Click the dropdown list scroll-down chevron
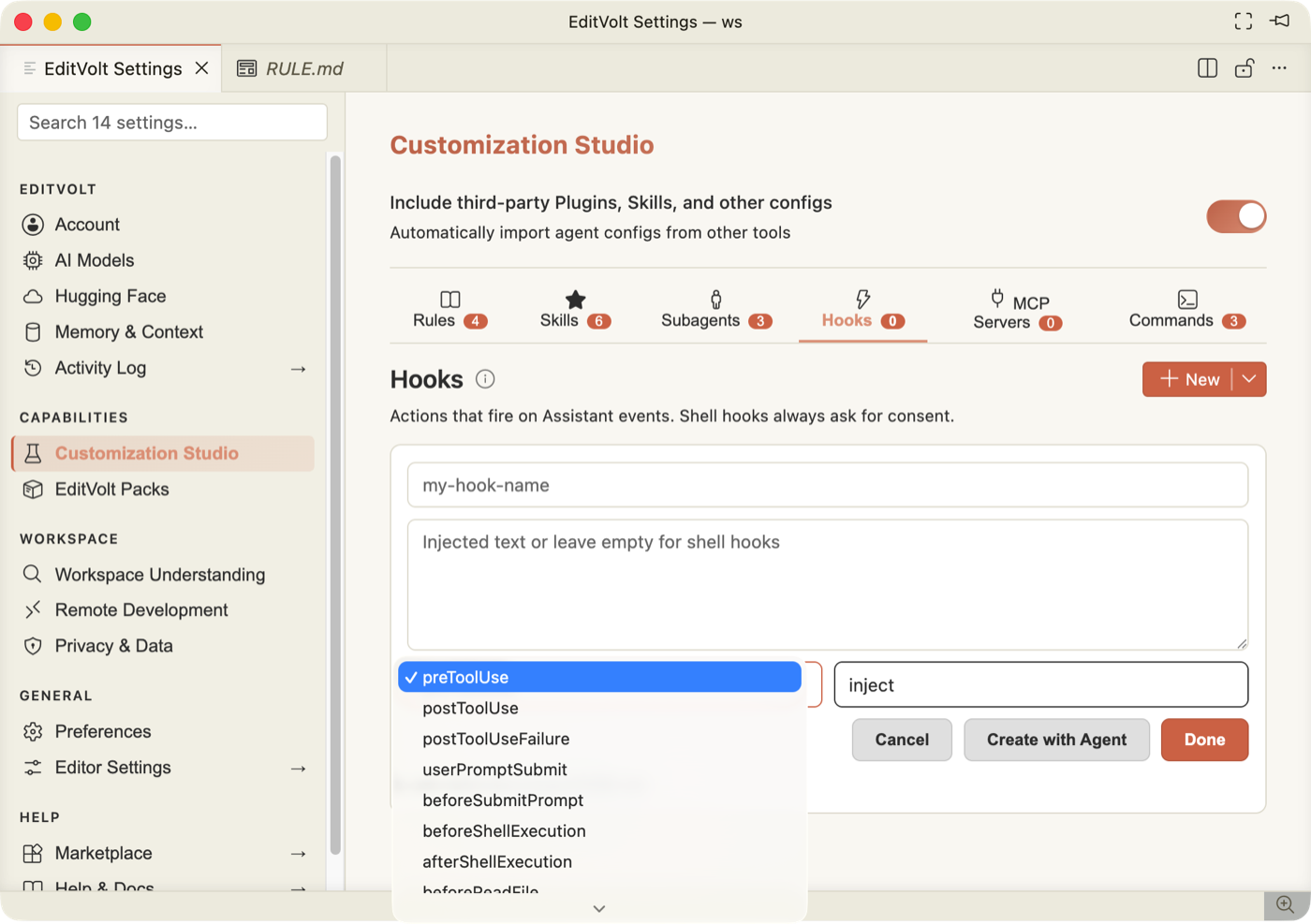1311x924 pixels. coord(599,908)
